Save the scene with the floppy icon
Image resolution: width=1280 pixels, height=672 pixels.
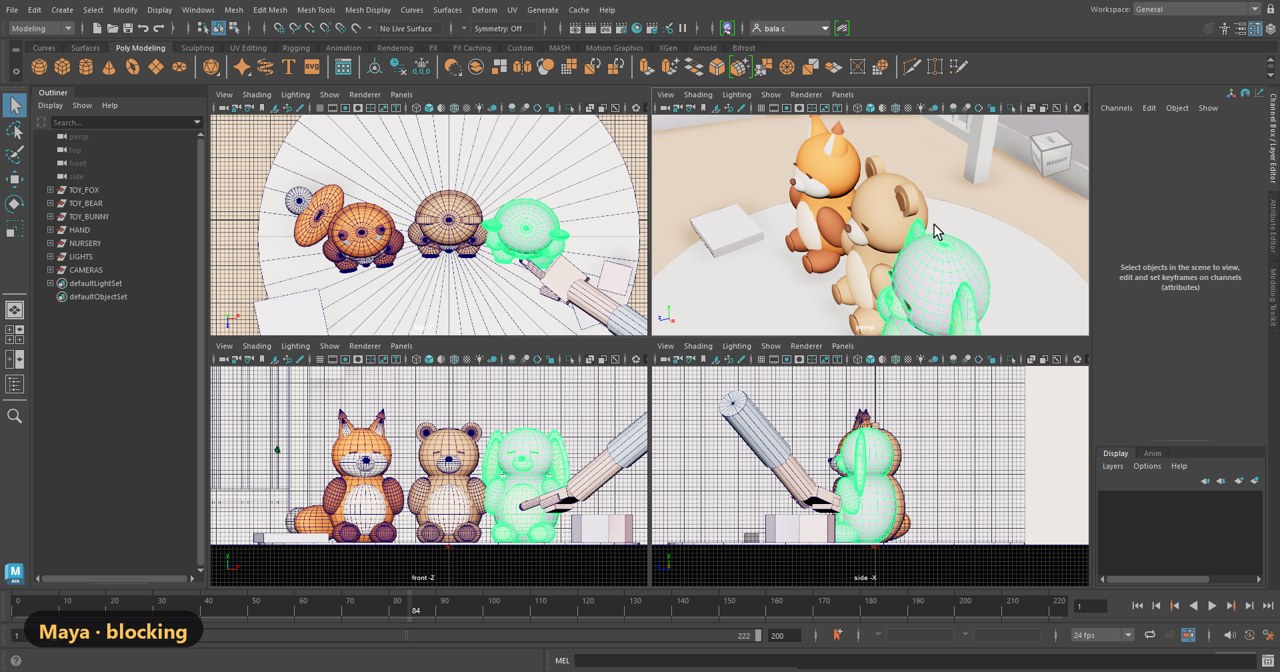pyautogui.click(x=128, y=28)
